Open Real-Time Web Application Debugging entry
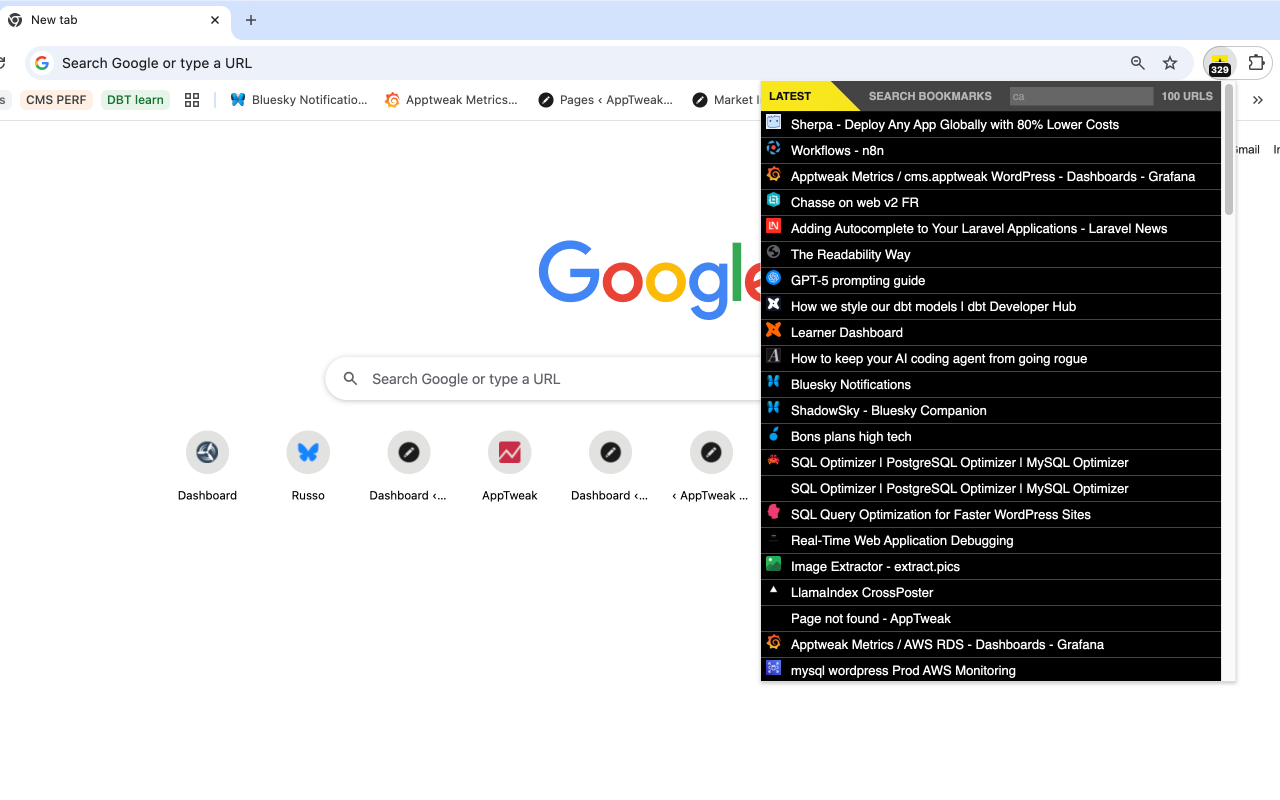1280x800 pixels. tap(991, 540)
